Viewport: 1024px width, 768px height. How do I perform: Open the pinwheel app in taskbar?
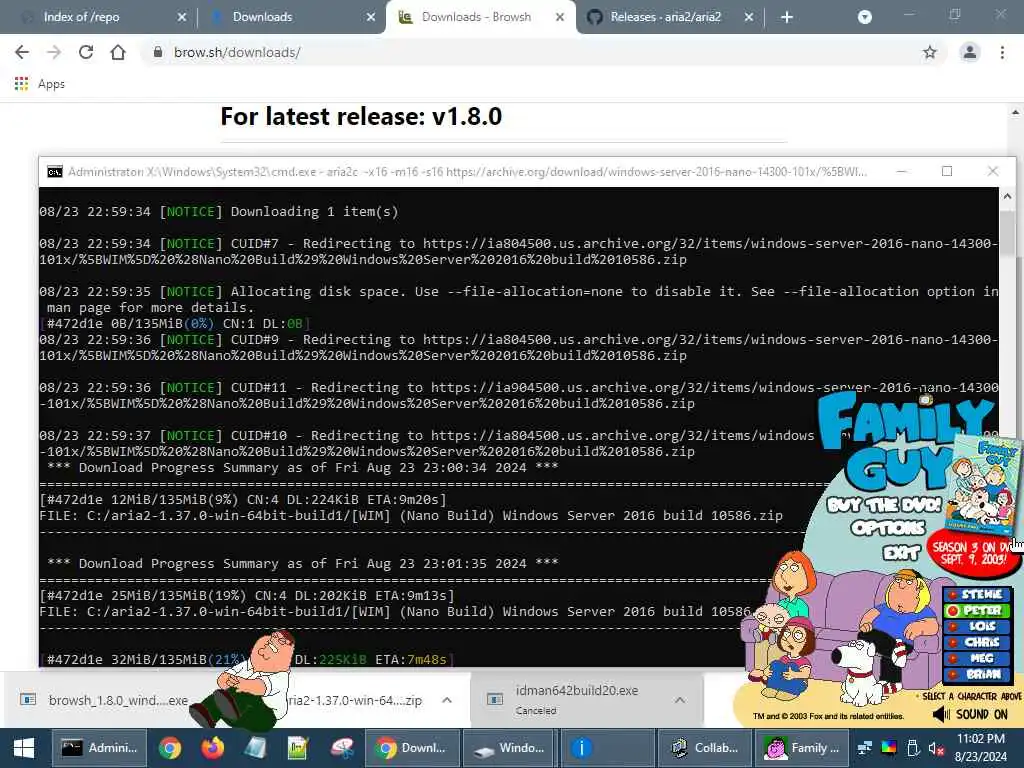click(341, 748)
